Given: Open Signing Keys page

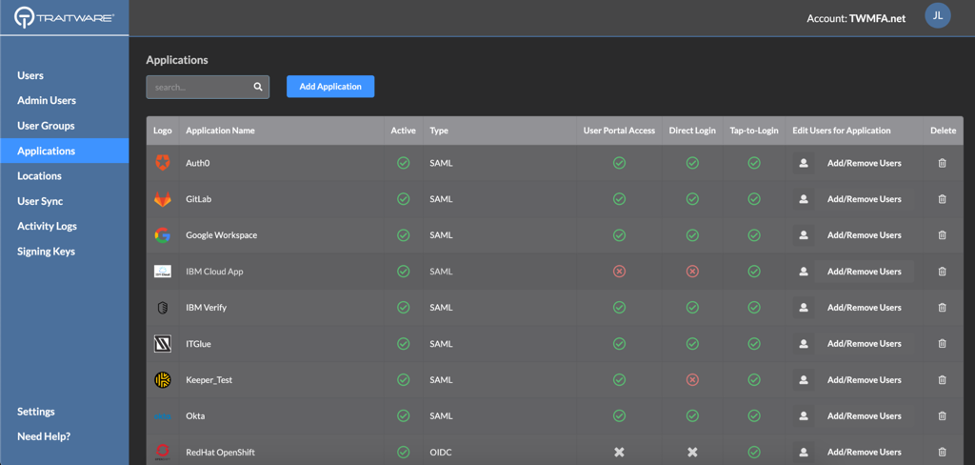Looking at the screenshot, I should (46, 252).
